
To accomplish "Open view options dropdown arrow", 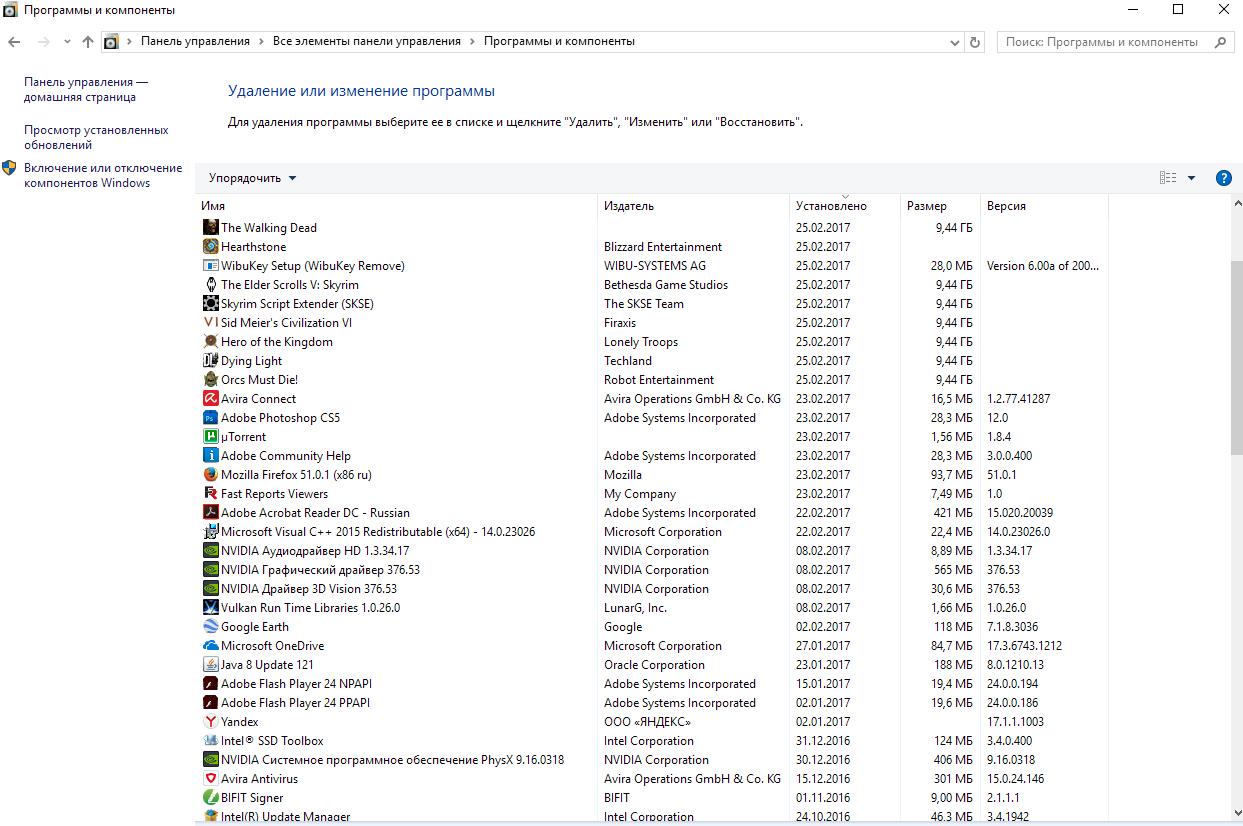I will pos(1191,178).
